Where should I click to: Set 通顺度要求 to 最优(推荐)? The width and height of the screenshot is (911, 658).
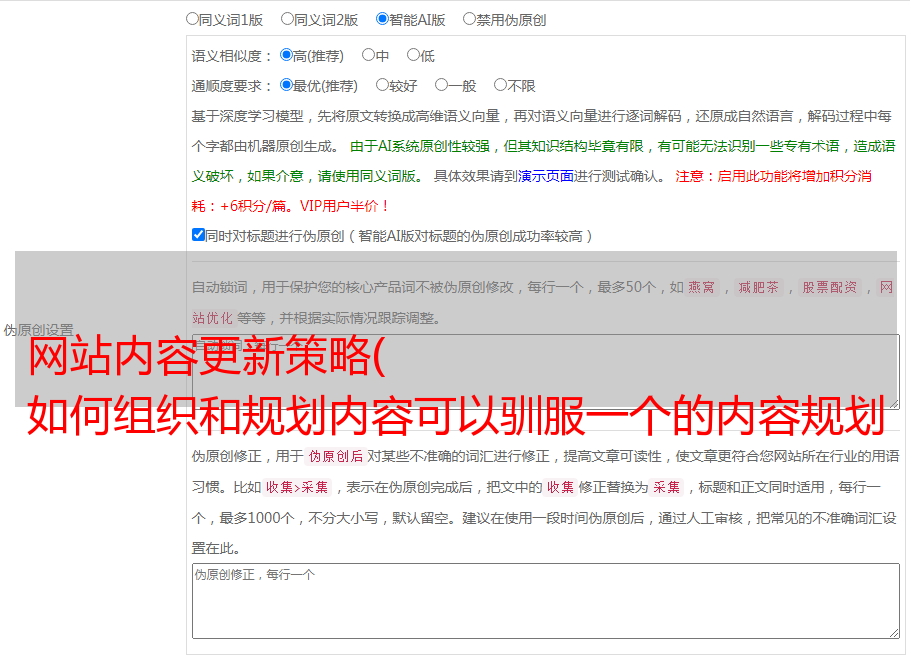[286, 85]
